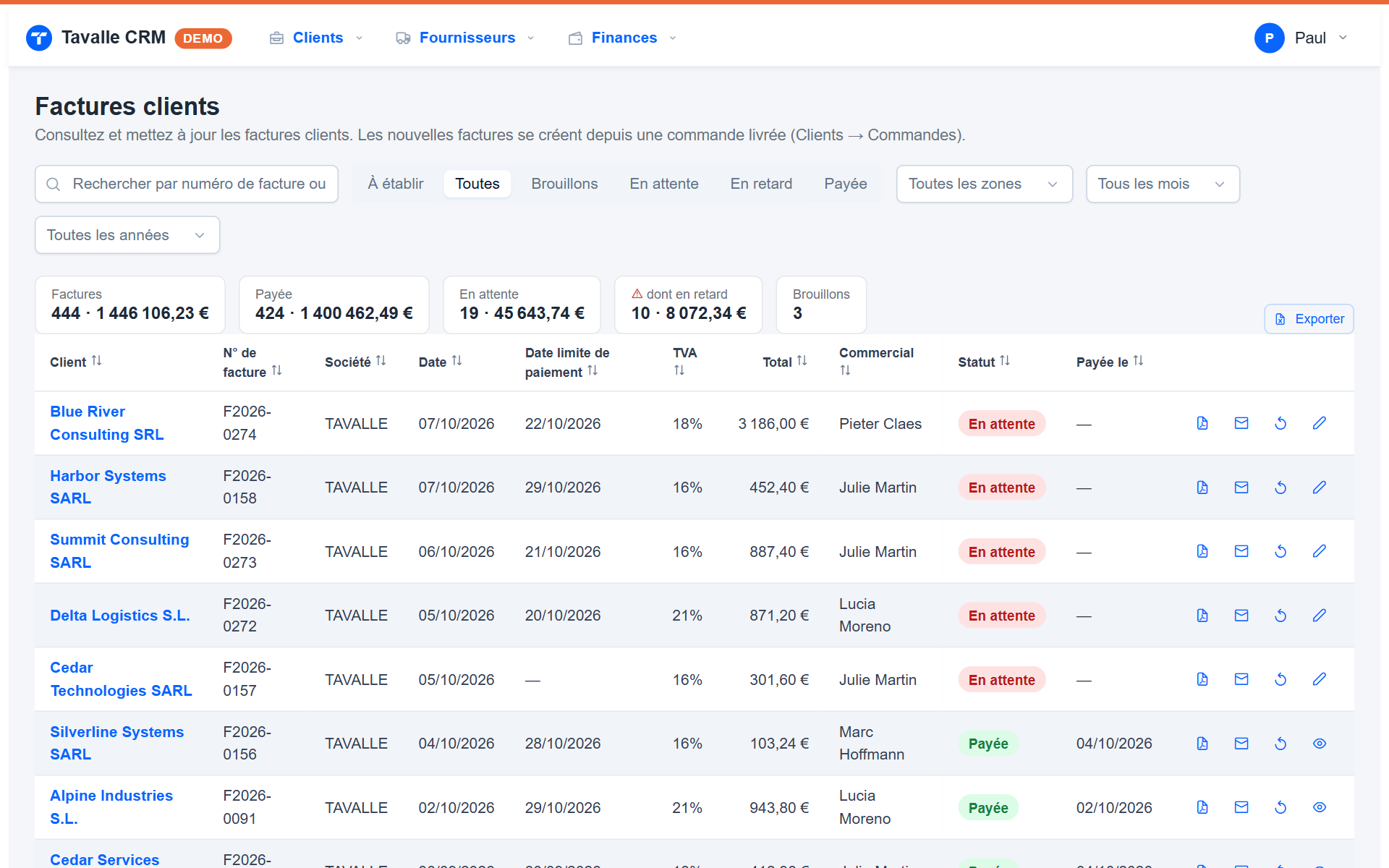Open the Toutes les zones dropdown
The height and width of the screenshot is (868, 1389).
click(984, 184)
